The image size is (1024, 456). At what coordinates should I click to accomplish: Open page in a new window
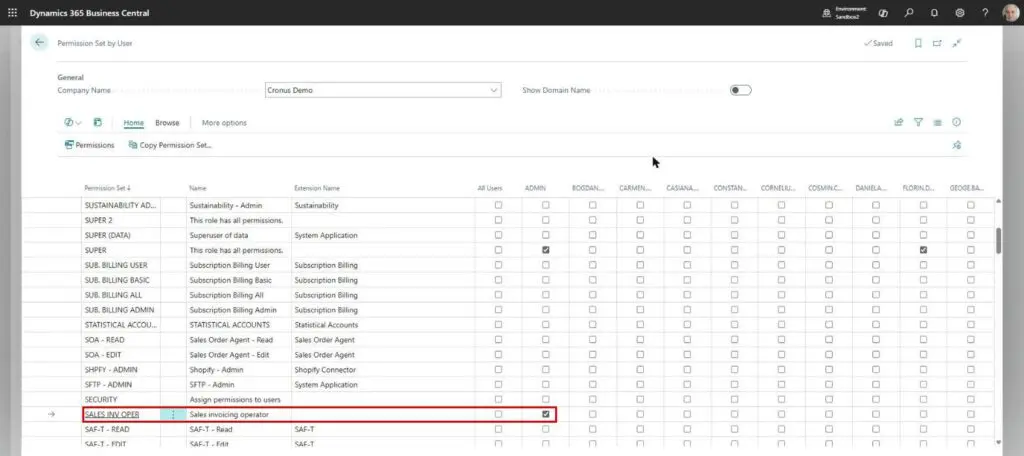[x=937, y=43]
